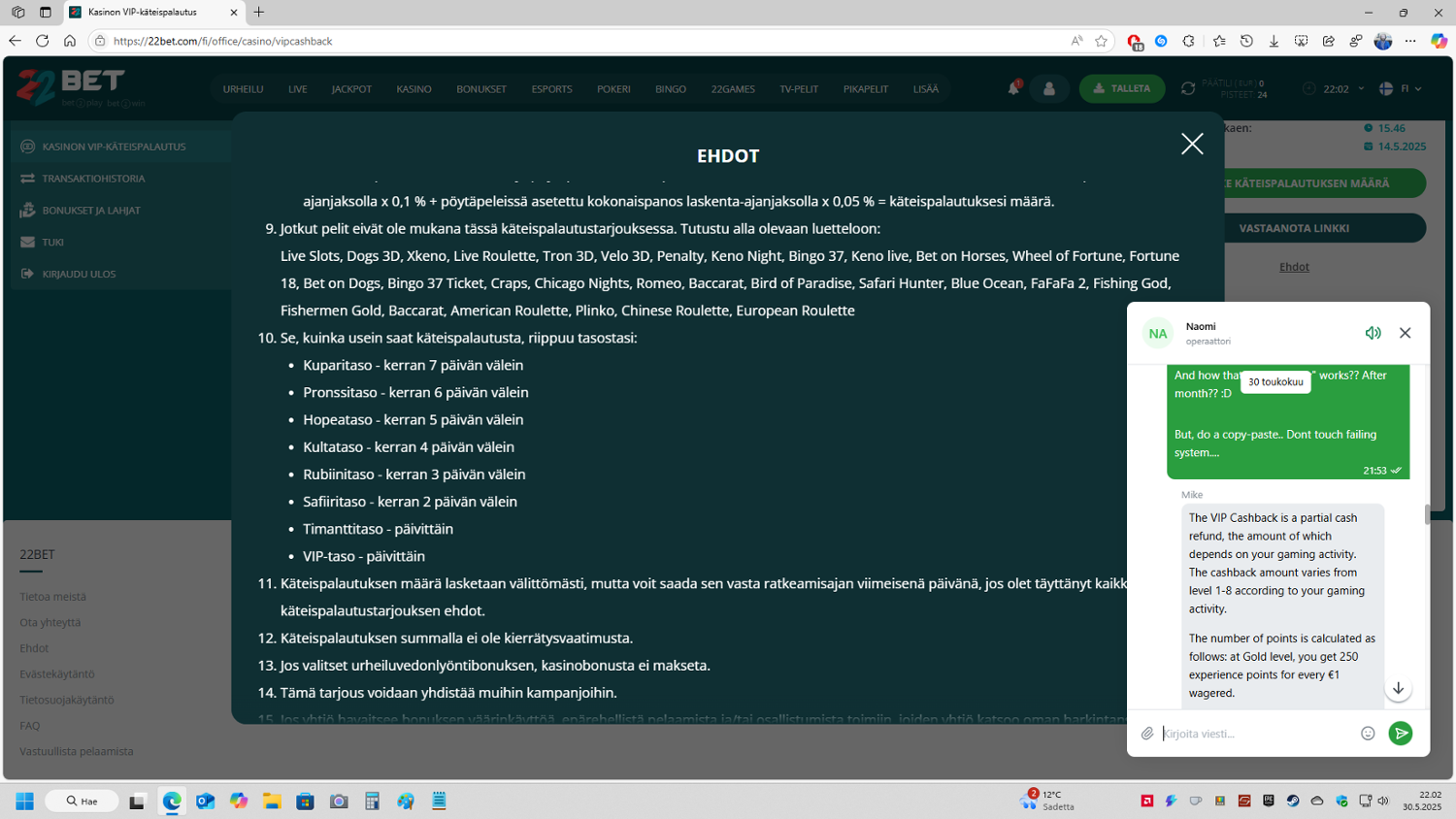Open Microsoft Edge from the taskbar

point(172,801)
